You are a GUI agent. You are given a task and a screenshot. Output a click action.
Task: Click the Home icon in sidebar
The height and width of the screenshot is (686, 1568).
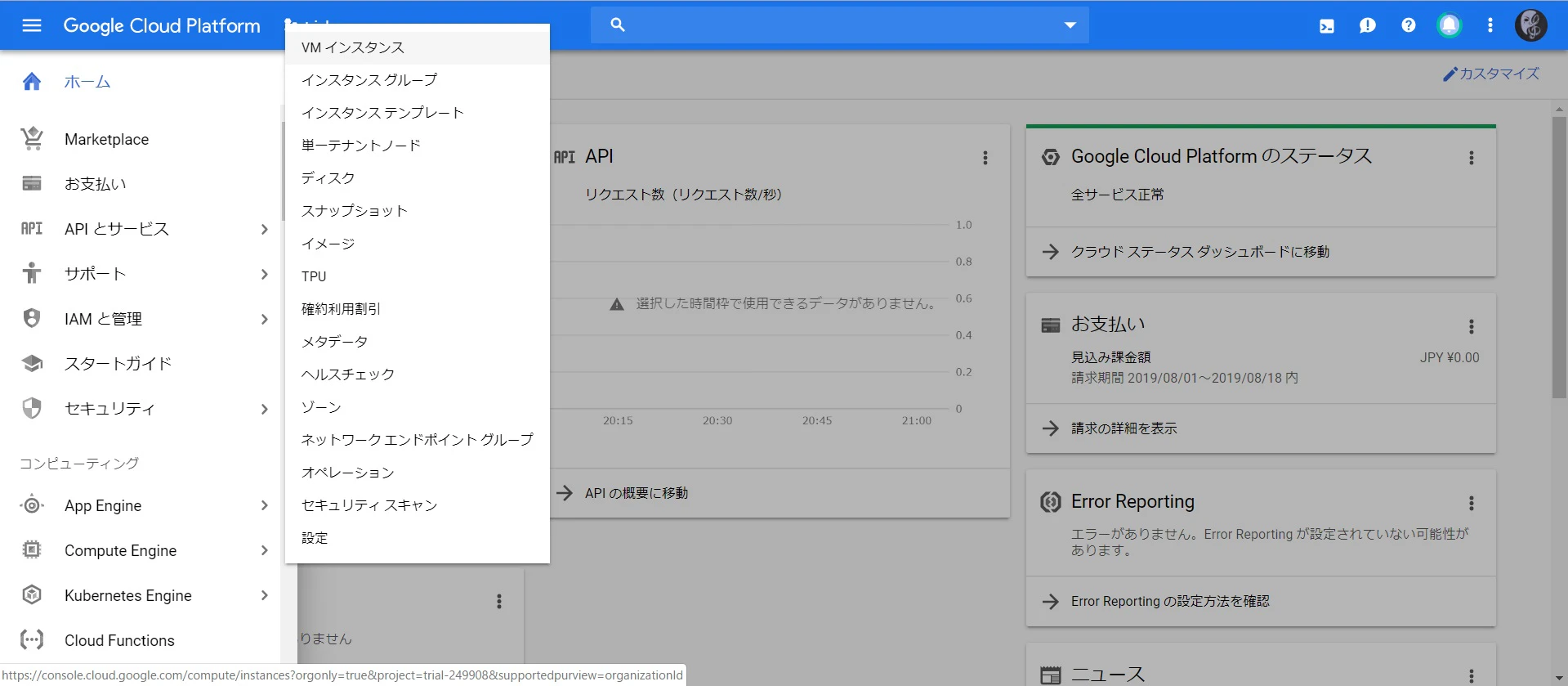click(x=32, y=82)
